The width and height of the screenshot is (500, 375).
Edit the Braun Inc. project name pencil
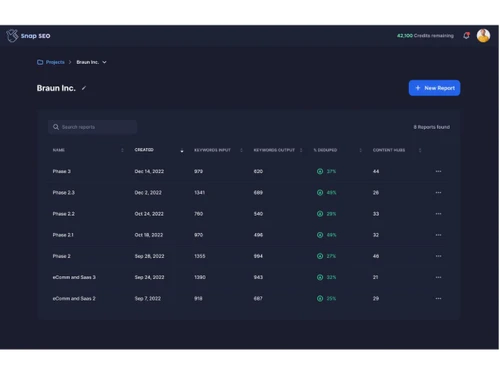click(x=84, y=88)
